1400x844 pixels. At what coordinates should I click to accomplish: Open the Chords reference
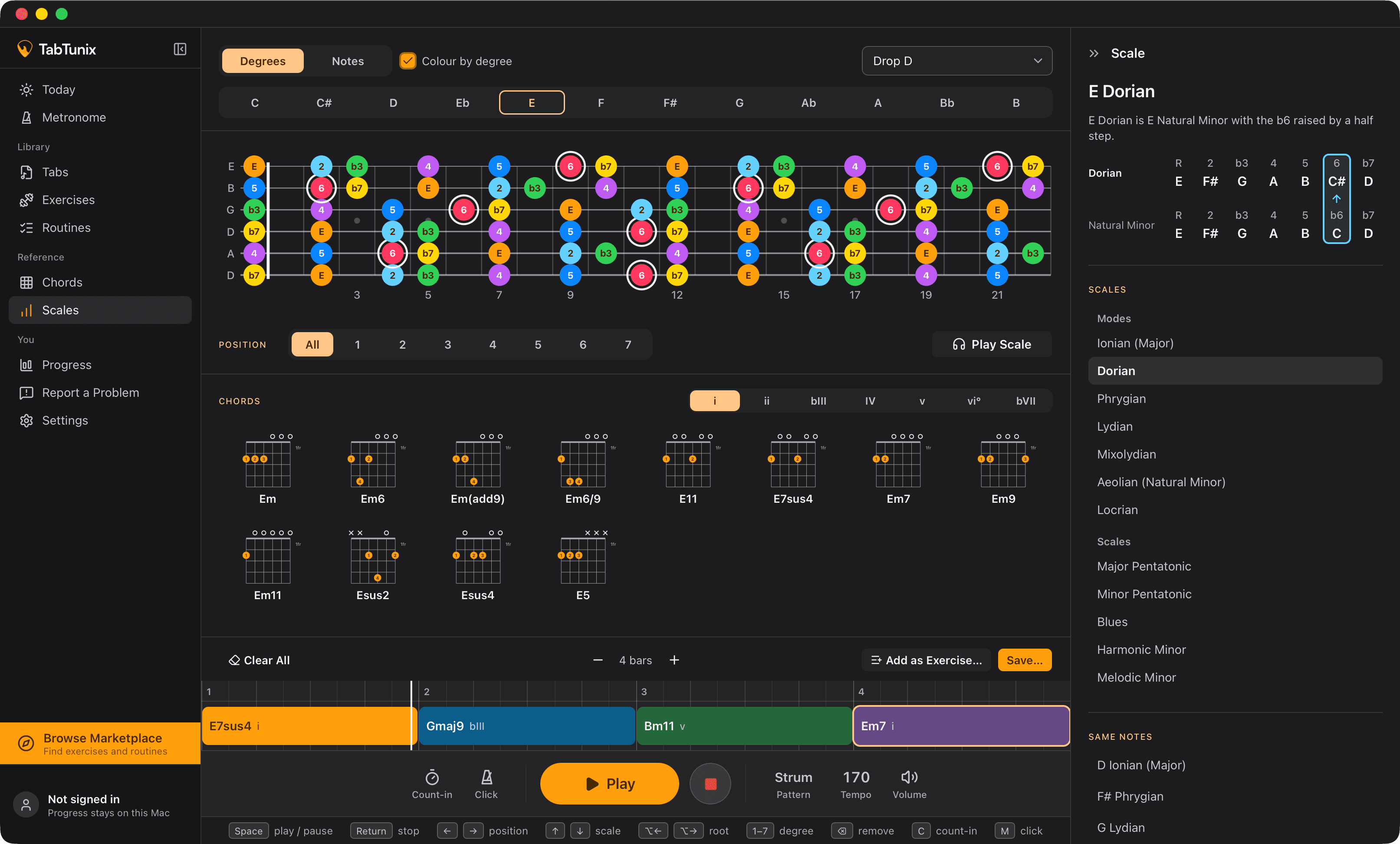pyautogui.click(x=100, y=282)
